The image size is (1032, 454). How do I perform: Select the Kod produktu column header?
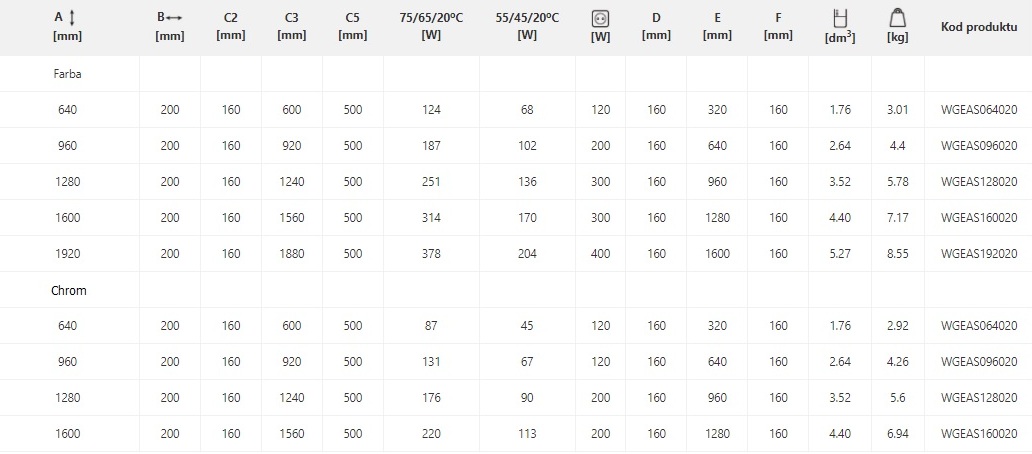[979, 27]
